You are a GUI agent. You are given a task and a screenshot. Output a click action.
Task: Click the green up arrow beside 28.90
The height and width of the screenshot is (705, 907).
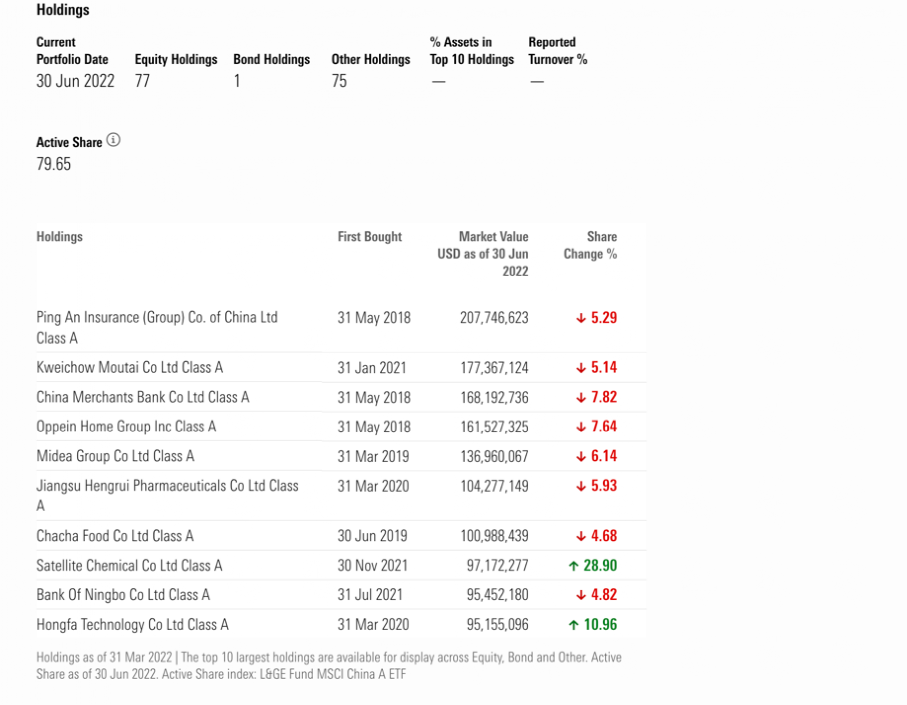573,566
